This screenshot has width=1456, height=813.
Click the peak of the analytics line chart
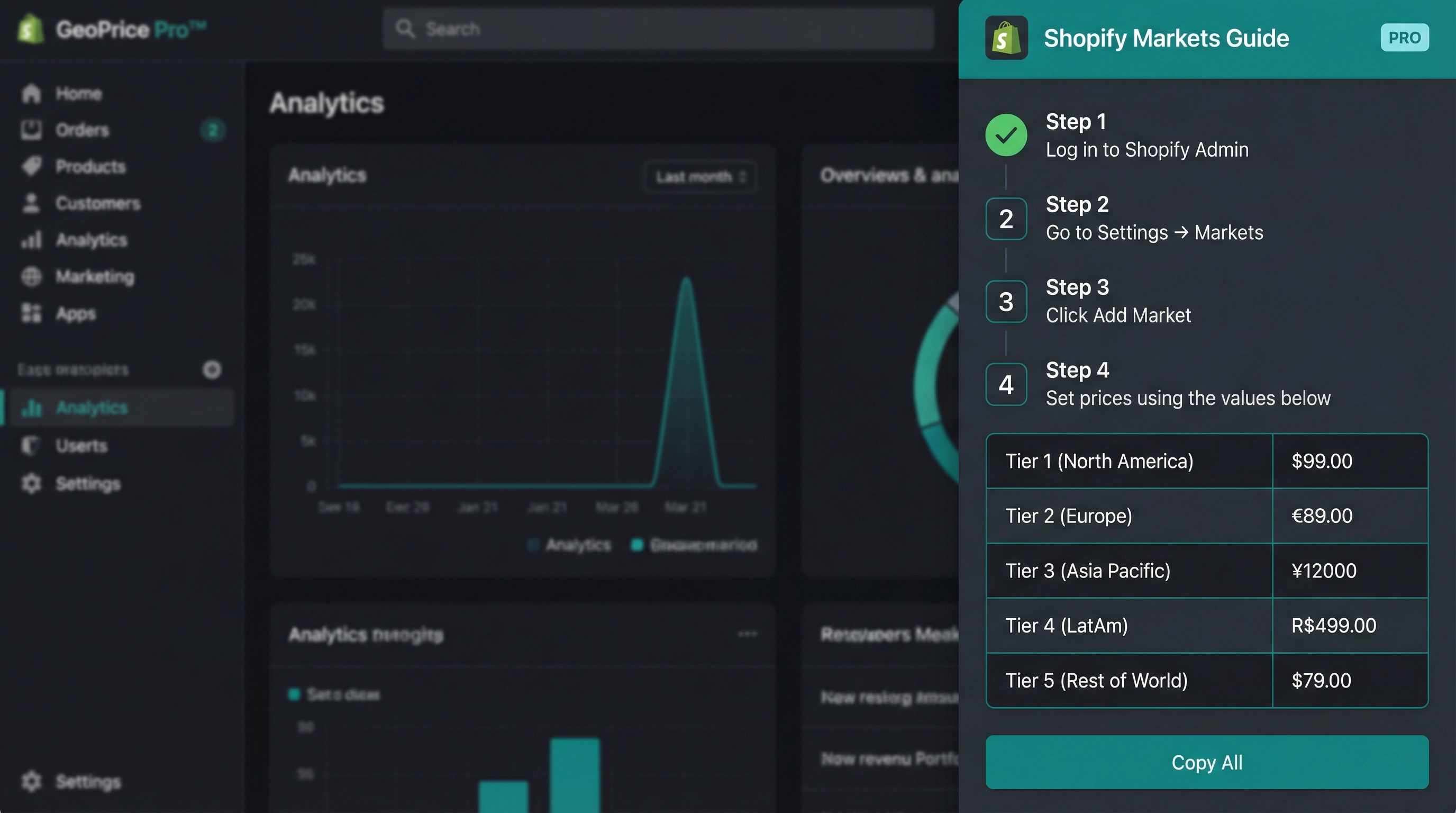(x=686, y=278)
